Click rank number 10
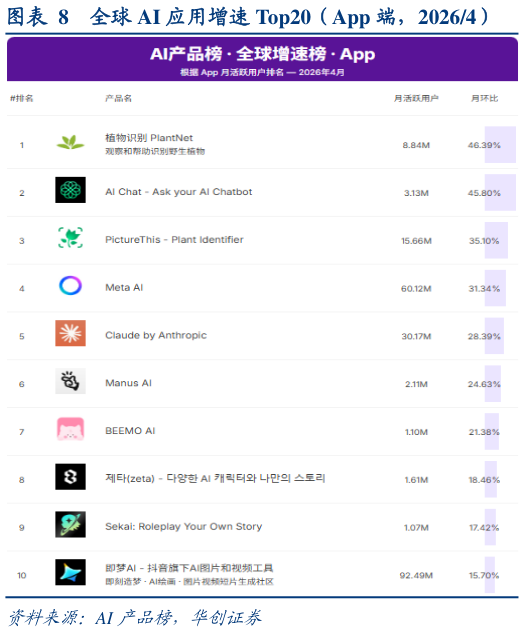 (x=22, y=576)
